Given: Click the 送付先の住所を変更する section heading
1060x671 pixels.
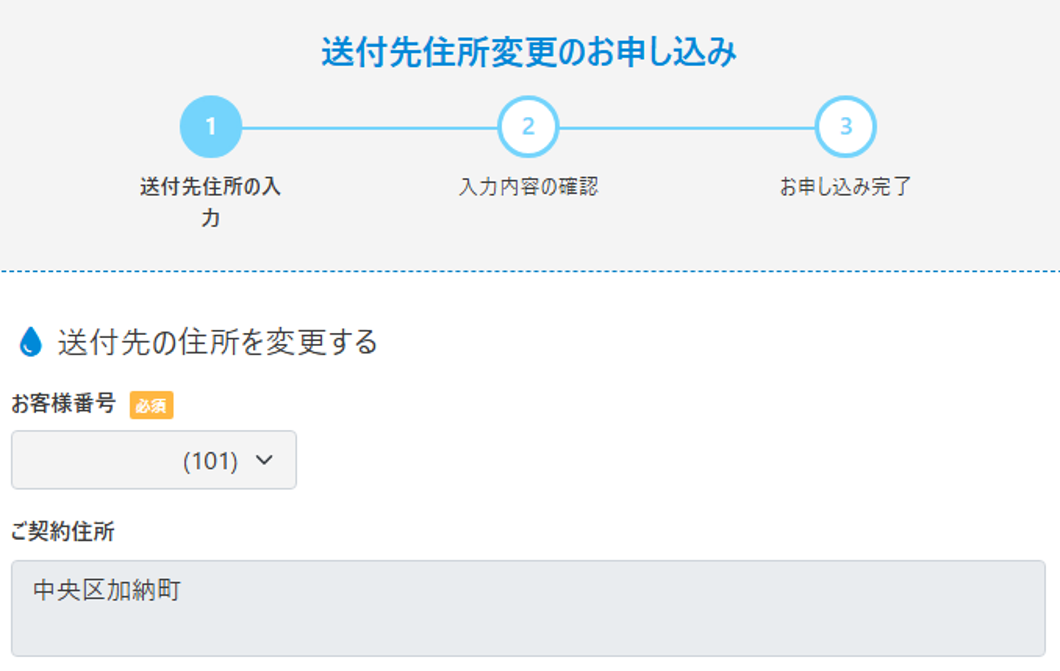Looking at the screenshot, I should [x=218, y=343].
